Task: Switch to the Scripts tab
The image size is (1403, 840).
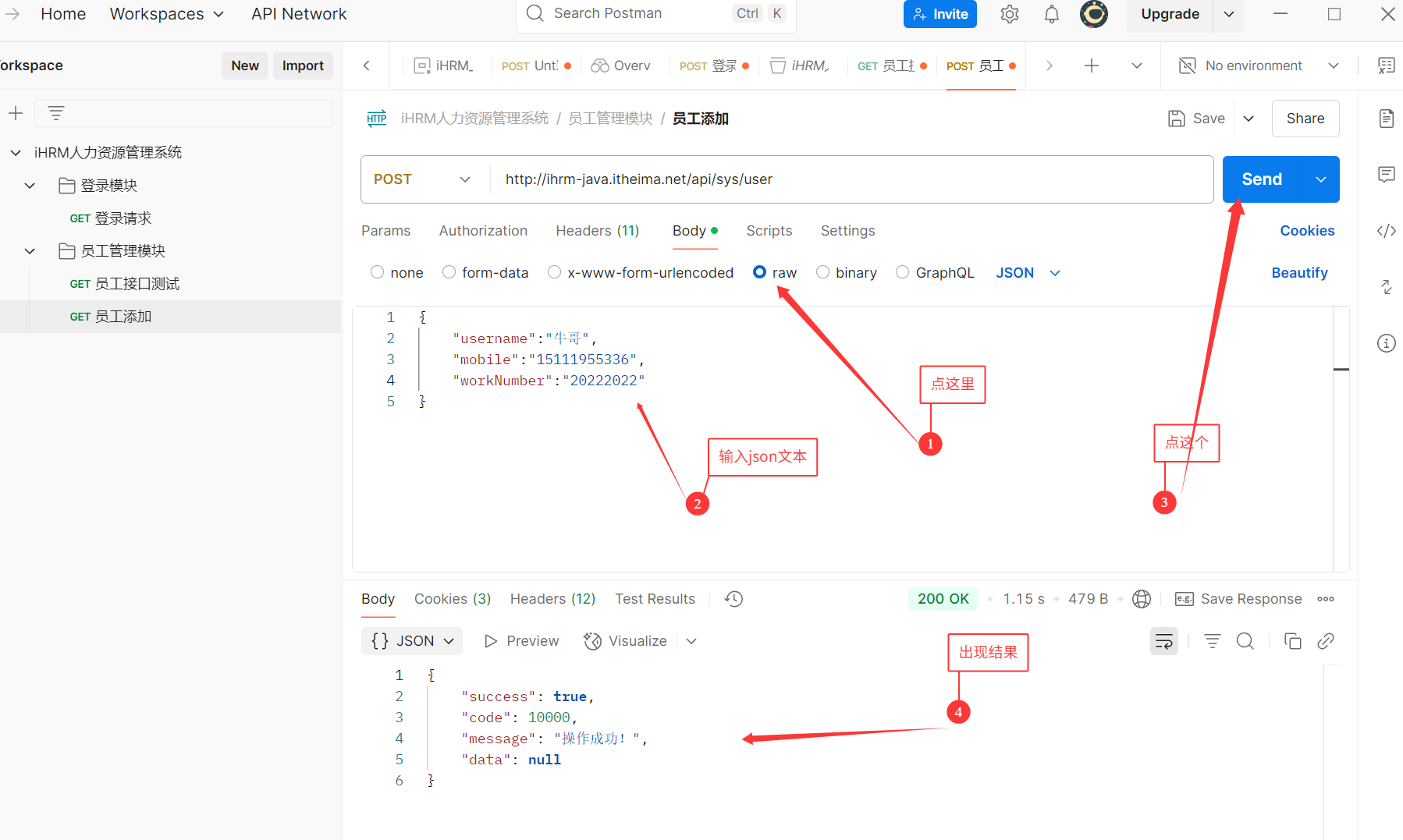Action: click(x=769, y=231)
